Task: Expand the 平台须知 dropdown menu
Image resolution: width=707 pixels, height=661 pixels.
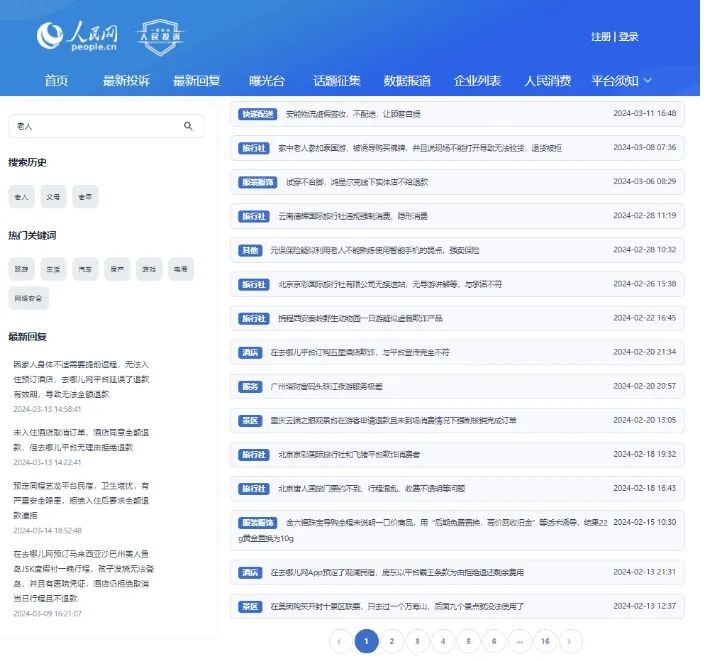Action: [x=621, y=81]
